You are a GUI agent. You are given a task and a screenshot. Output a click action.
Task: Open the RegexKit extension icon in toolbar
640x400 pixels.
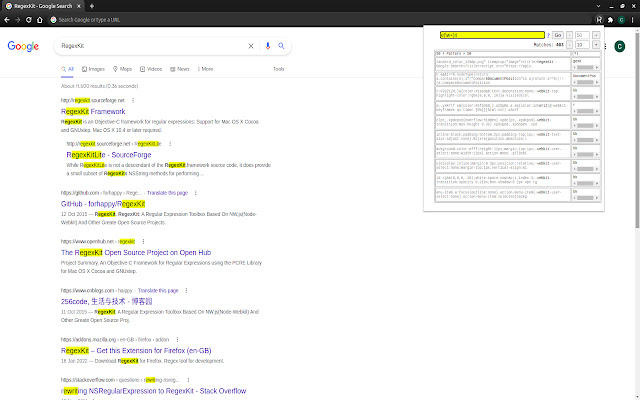(599, 20)
